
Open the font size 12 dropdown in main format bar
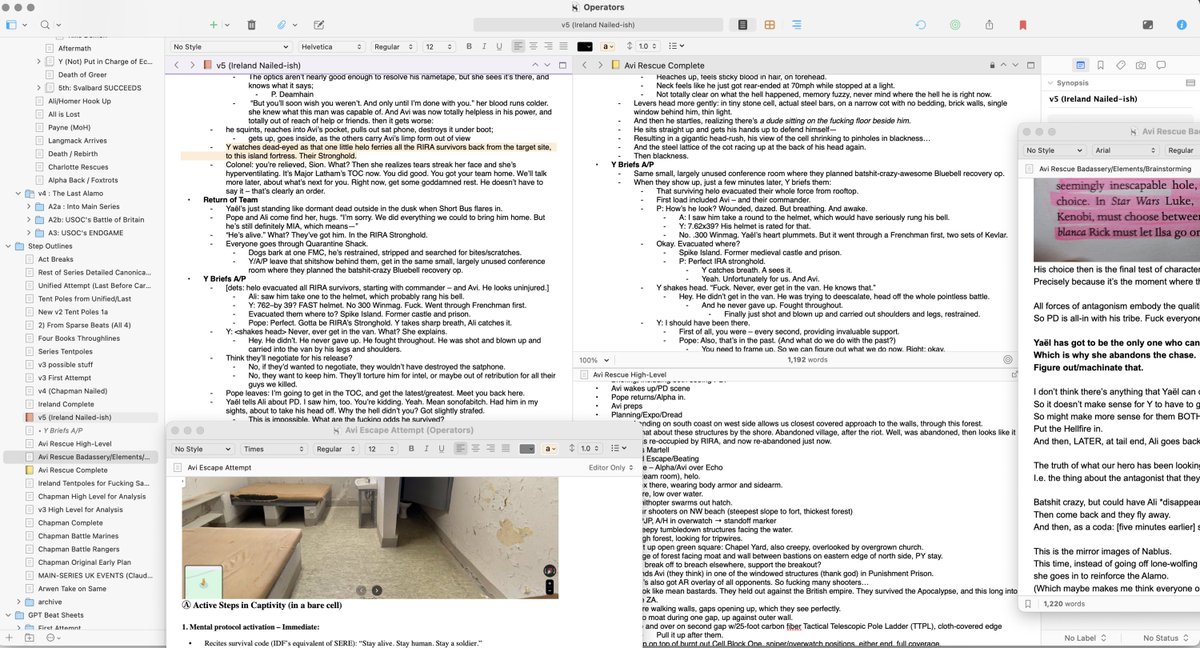coord(438,46)
